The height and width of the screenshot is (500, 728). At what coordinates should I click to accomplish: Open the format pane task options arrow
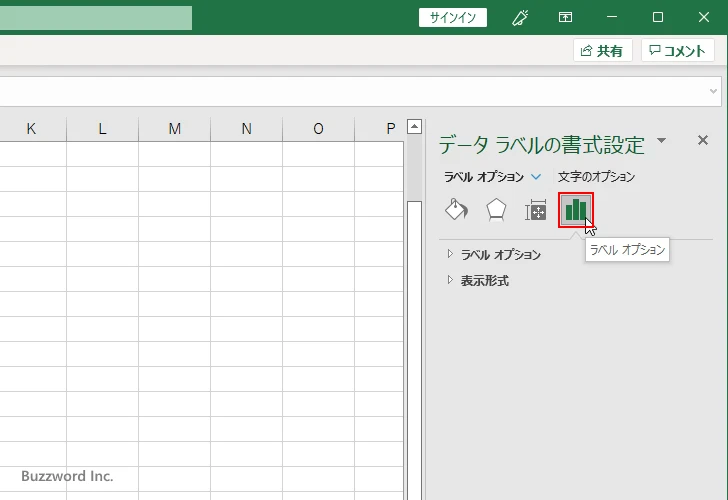(x=662, y=140)
